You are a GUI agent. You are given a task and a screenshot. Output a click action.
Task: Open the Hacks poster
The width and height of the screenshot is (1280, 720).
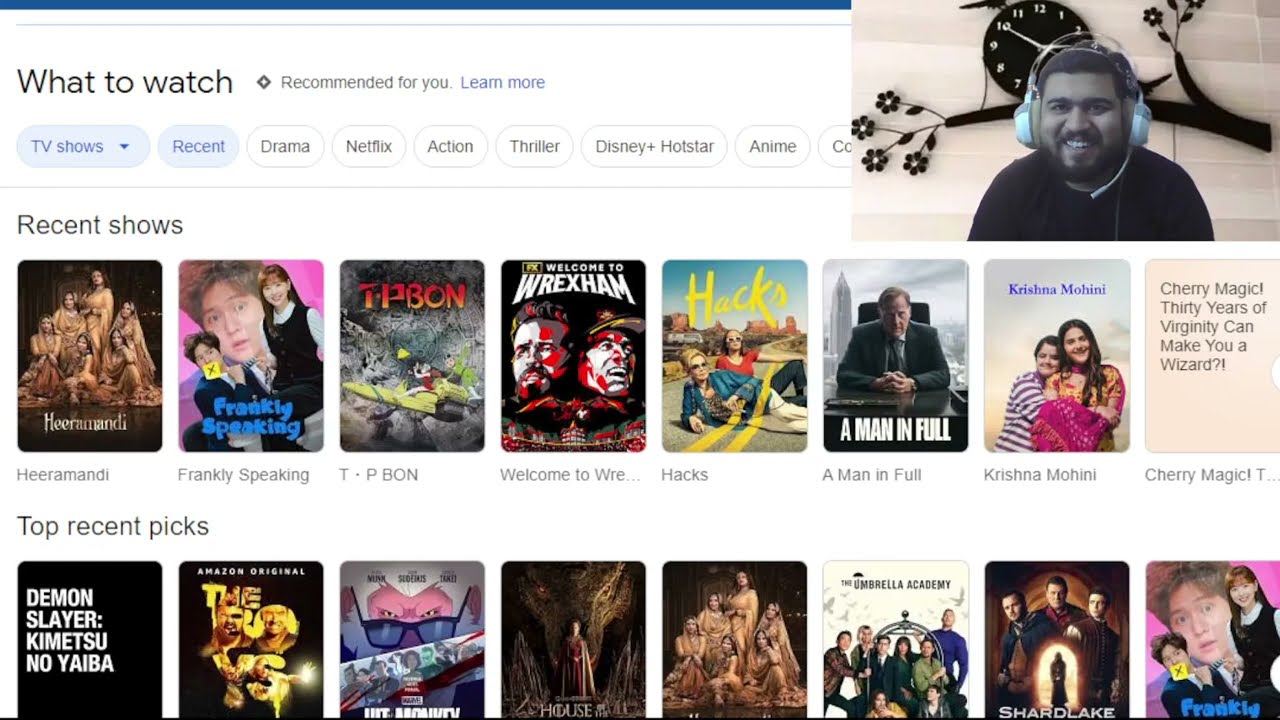[734, 356]
